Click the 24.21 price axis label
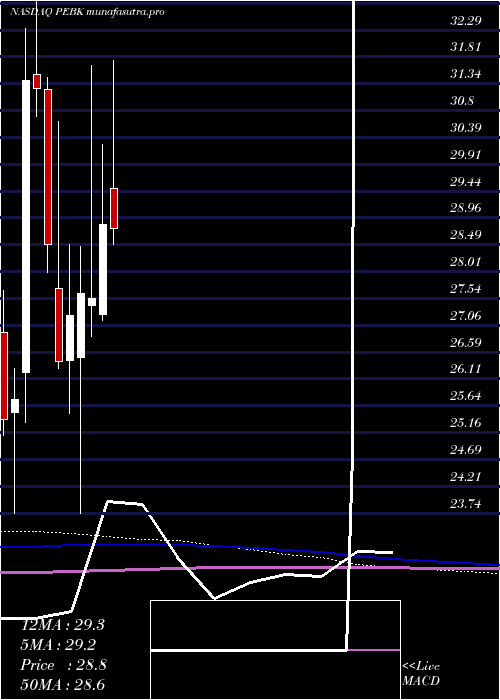 click(466, 477)
